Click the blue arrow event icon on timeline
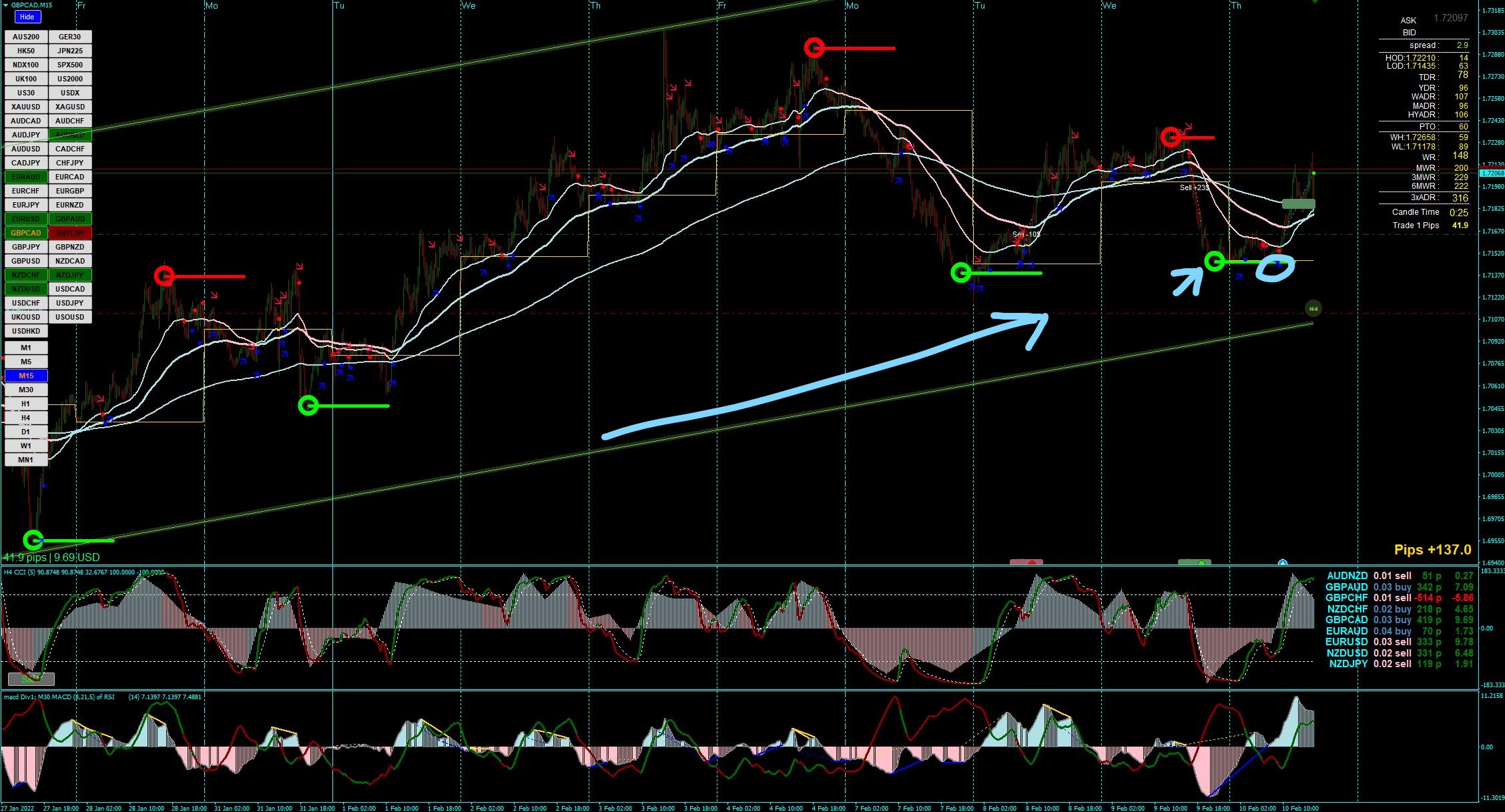Image resolution: width=1505 pixels, height=812 pixels. (1282, 564)
